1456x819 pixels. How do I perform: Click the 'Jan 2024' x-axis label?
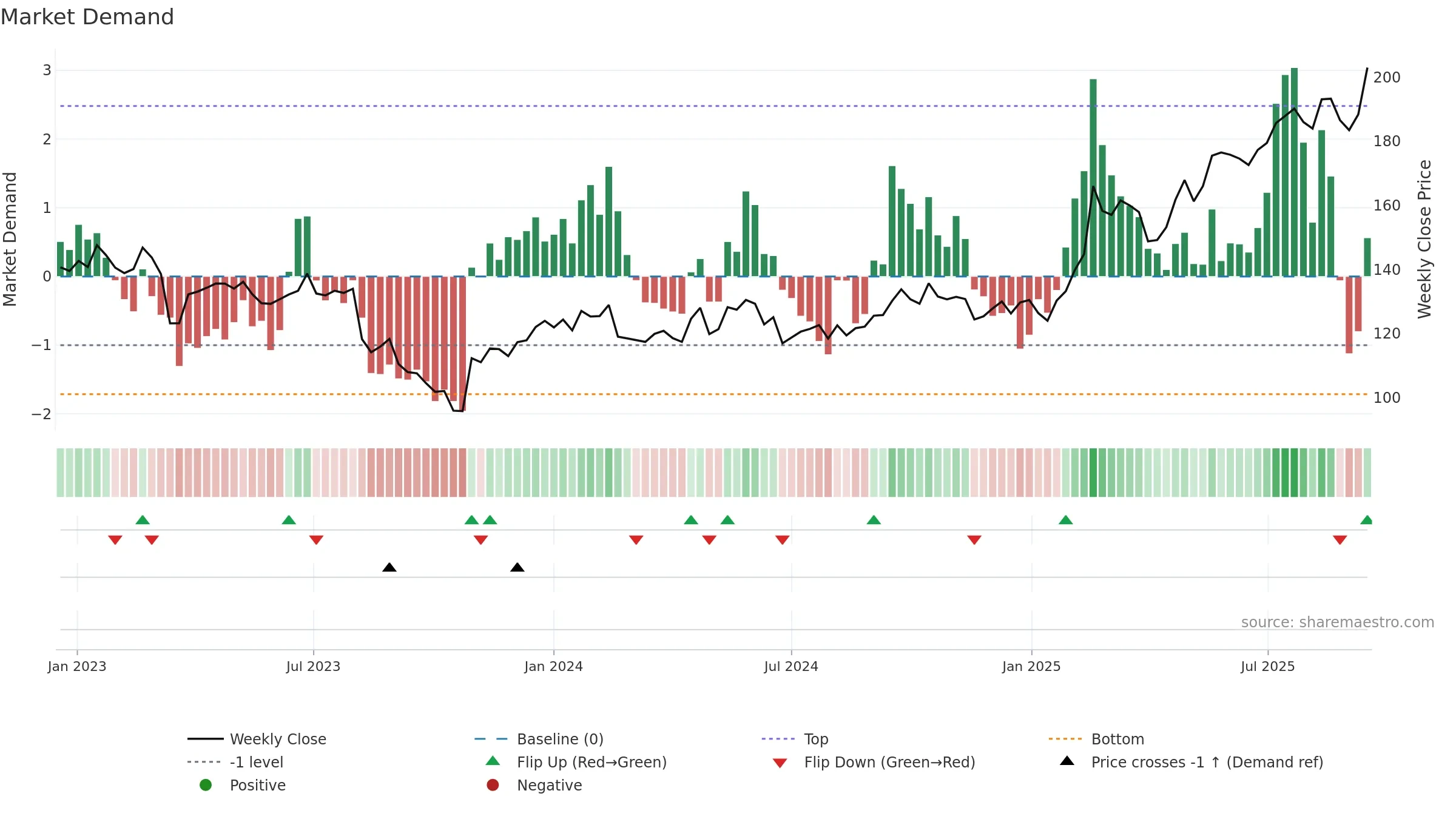click(553, 666)
